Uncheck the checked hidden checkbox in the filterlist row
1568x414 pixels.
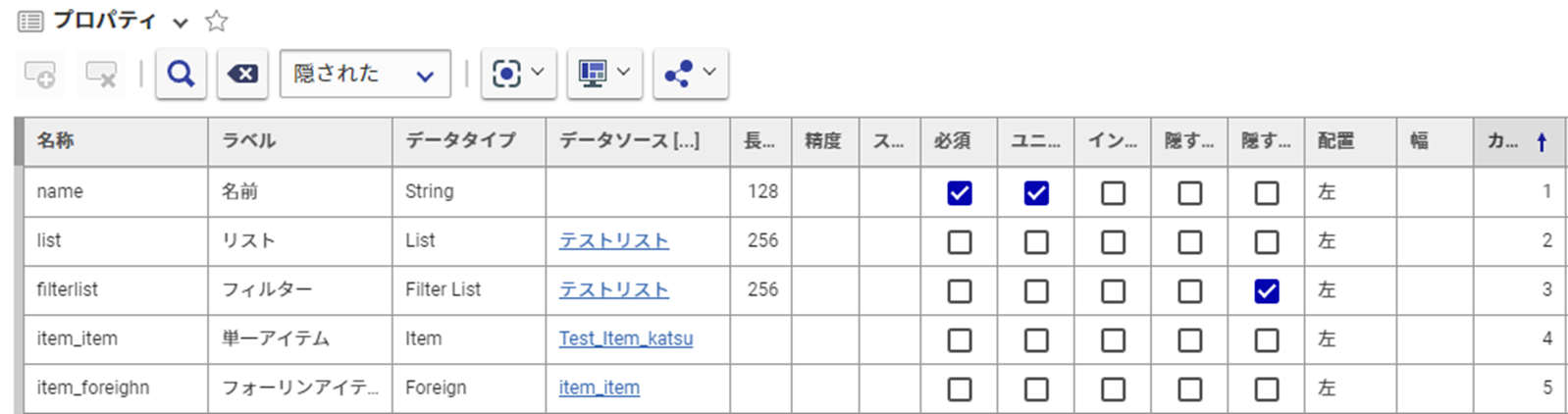[x=1267, y=290]
